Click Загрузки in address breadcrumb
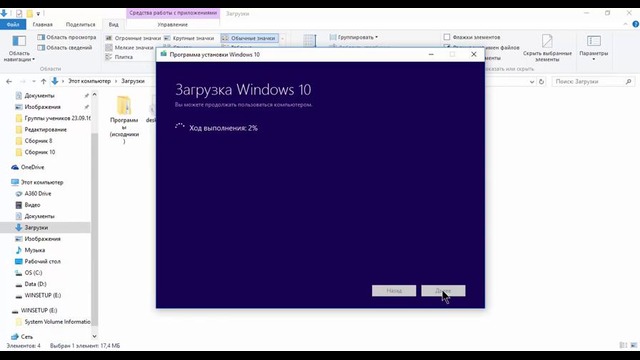 click(x=133, y=81)
